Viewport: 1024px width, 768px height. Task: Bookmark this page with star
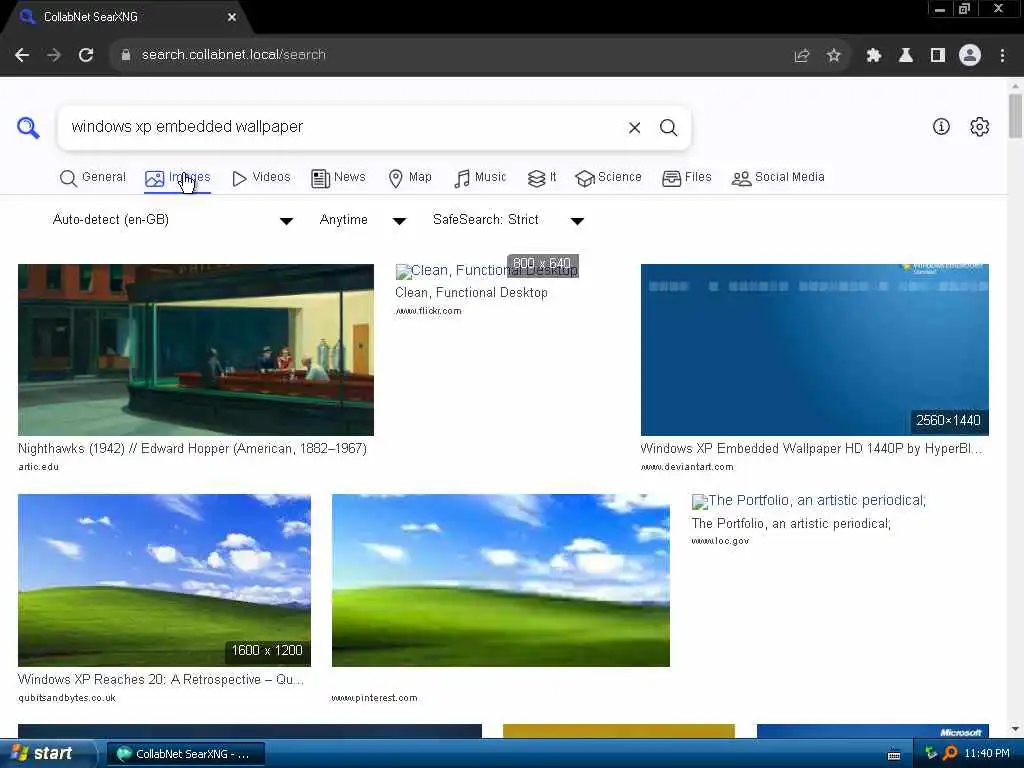coord(833,56)
